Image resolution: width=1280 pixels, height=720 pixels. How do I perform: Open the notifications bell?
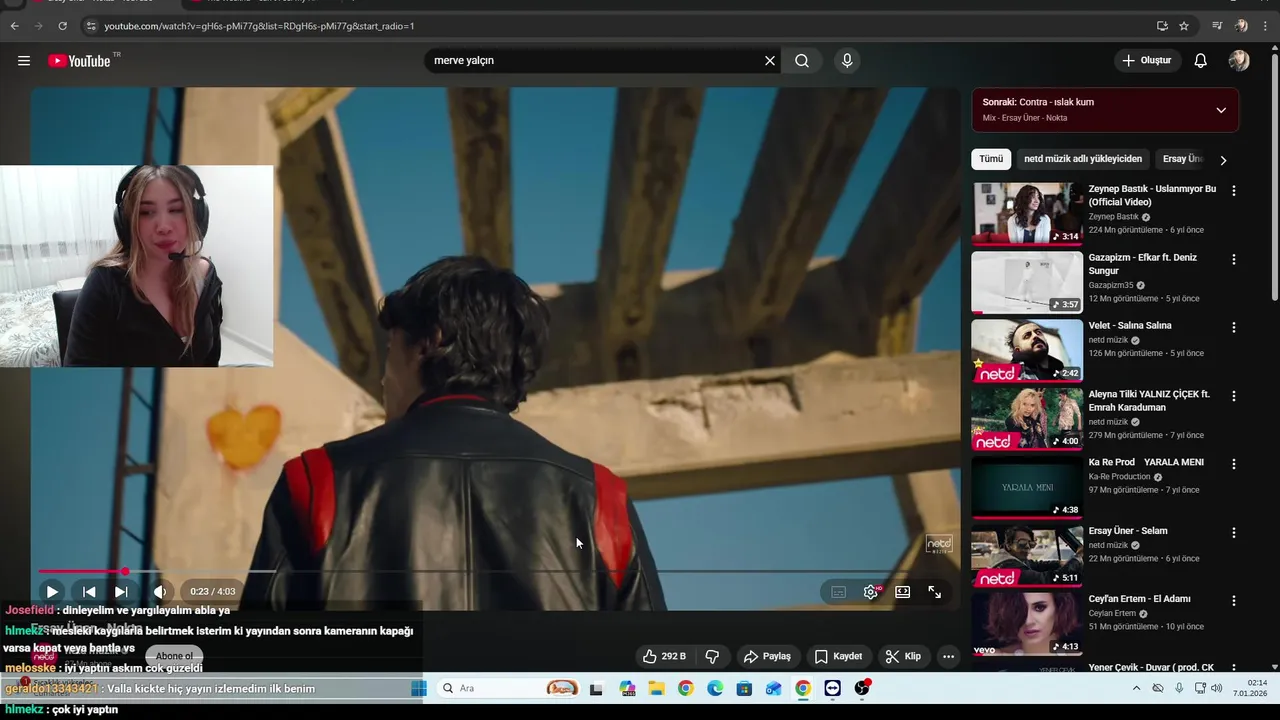click(1201, 61)
